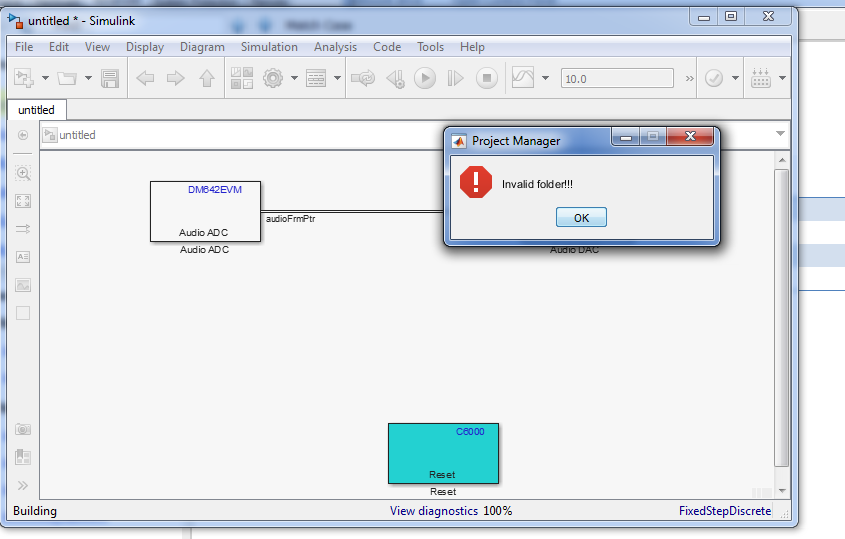Viewport: 845px width, 539px height.
Task: Expand the Data Inspector dropdown arrow
Action: pyautogui.click(x=545, y=78)
